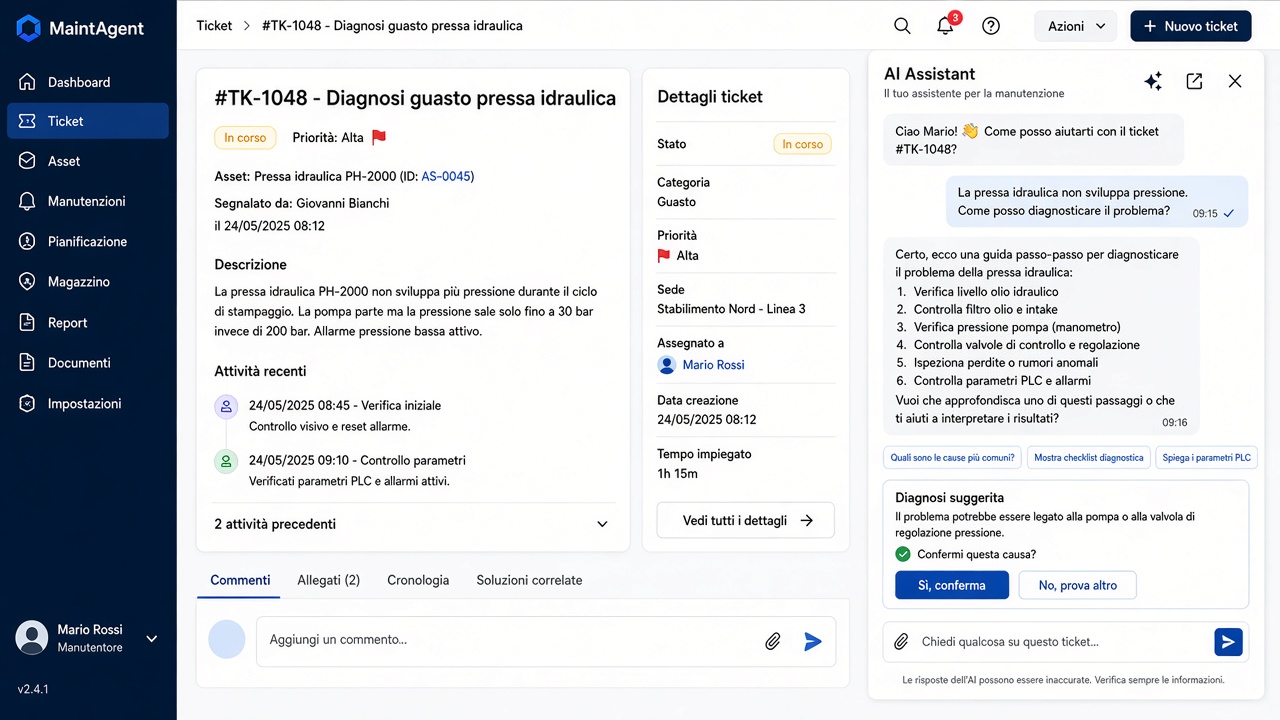Click the AI sparkle icon in assistant header
The height and width of the screenshot is (720, 1280).
pos(1153,81)
